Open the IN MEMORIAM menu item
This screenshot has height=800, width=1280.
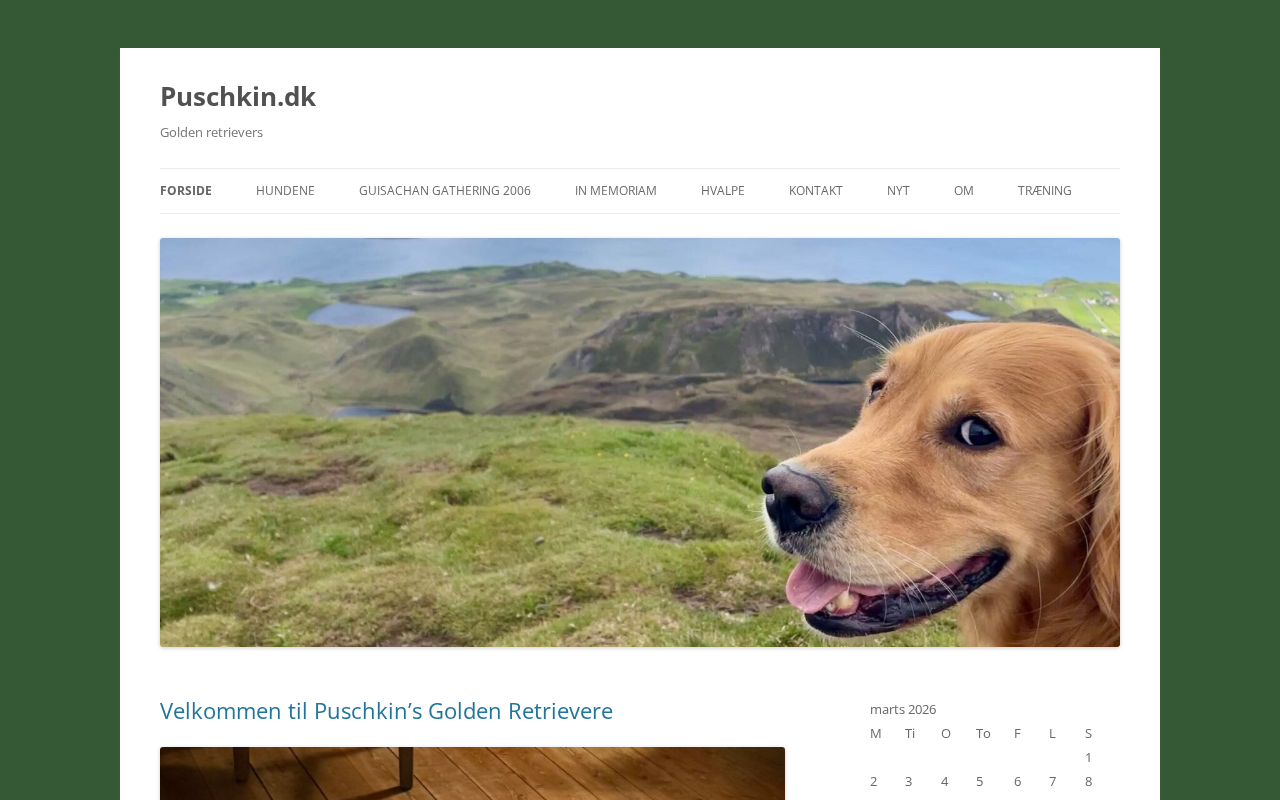616,191
